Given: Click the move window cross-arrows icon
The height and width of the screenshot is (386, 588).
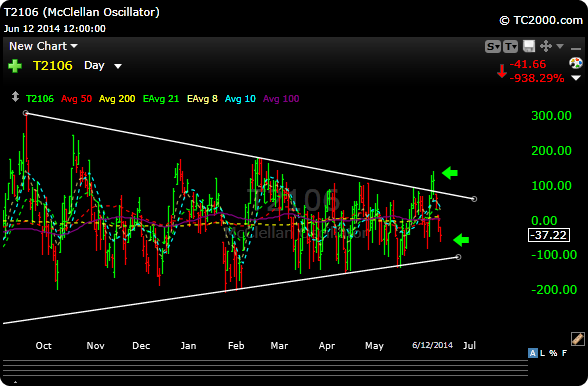Looking at the screenshot, I should coord(546,46).
